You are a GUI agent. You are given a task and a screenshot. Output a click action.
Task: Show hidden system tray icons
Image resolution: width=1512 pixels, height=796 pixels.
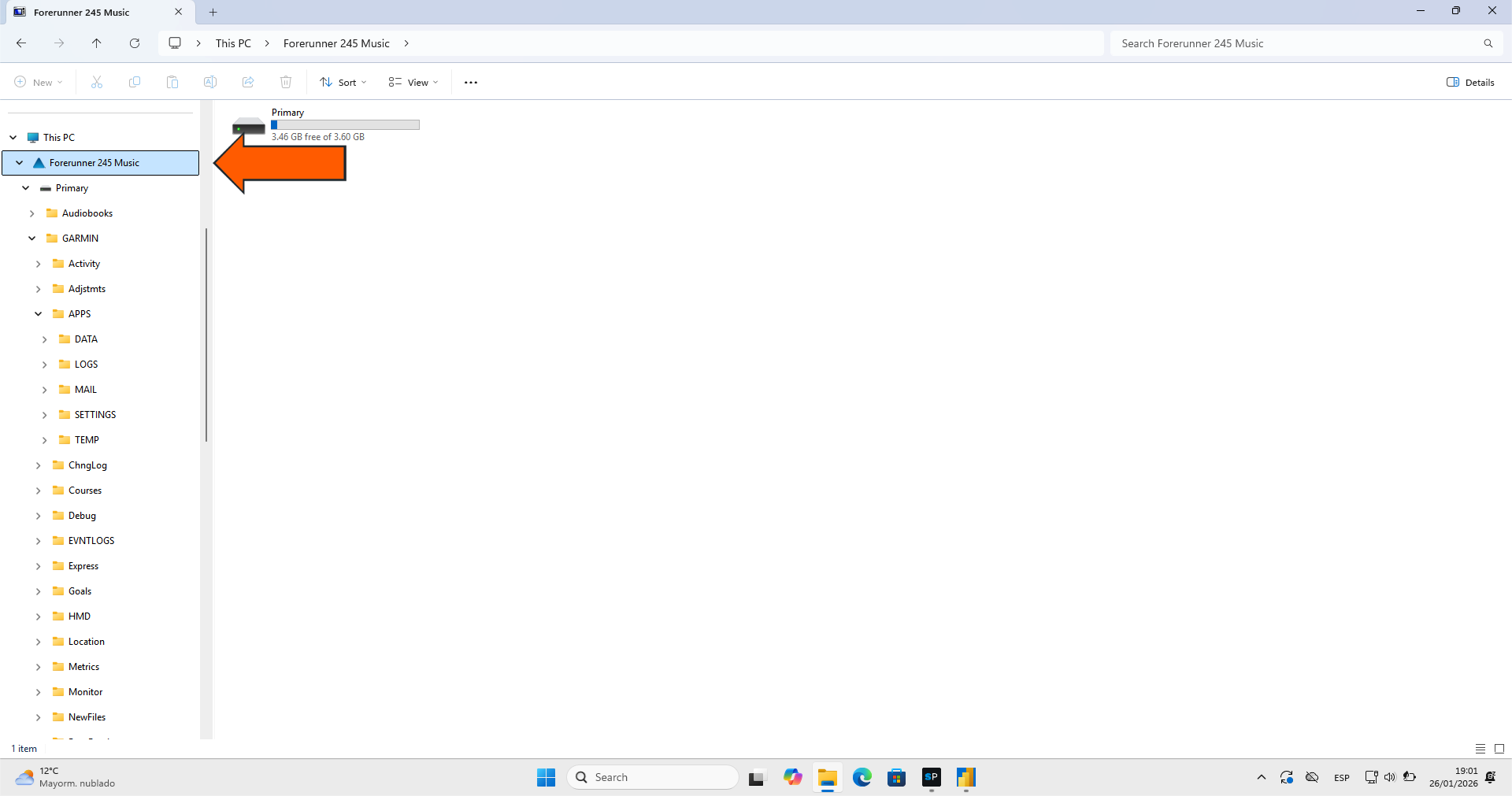[x=1262, y=777]
